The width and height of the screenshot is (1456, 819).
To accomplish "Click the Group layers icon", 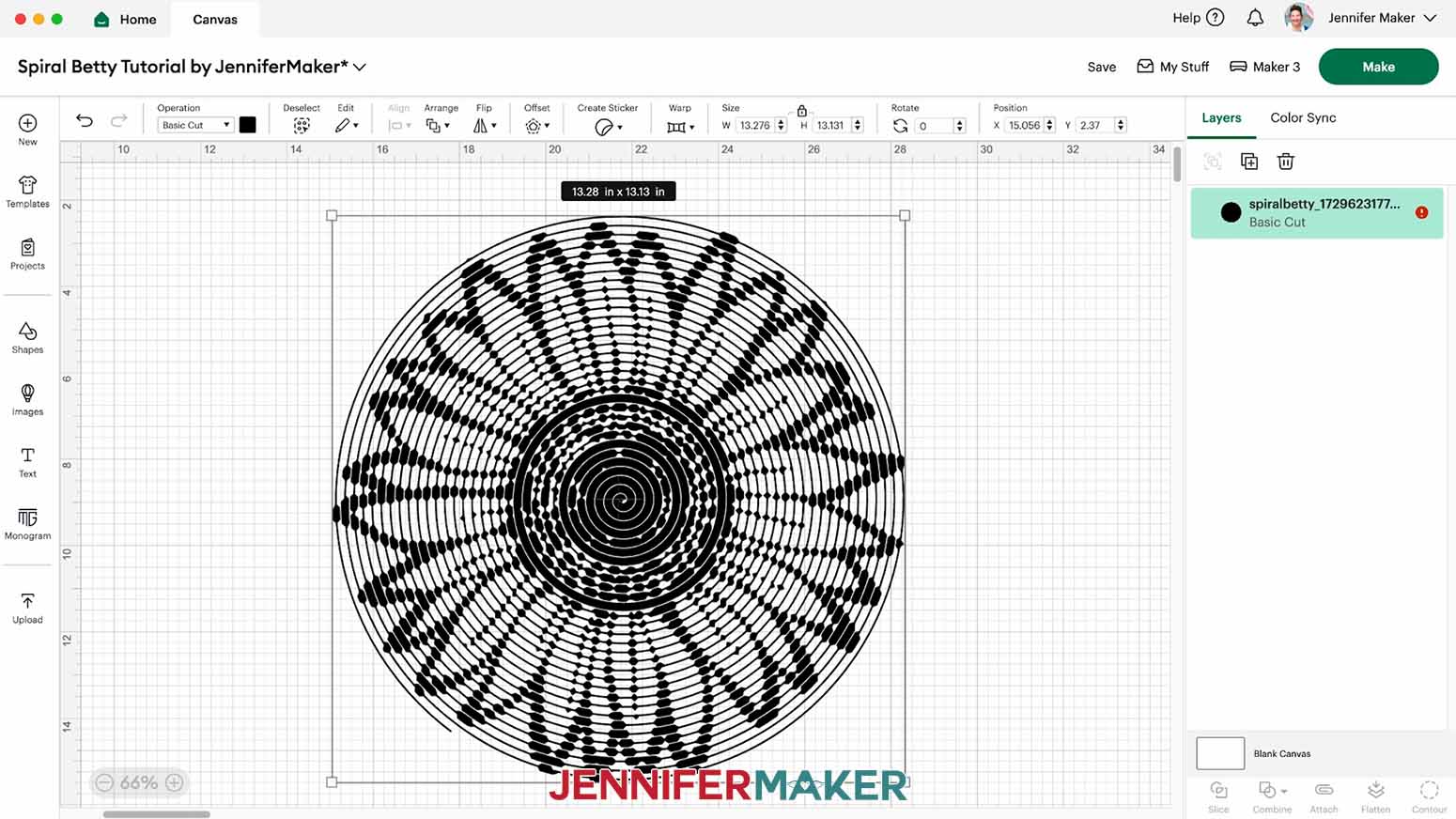I will (1212, 162).
